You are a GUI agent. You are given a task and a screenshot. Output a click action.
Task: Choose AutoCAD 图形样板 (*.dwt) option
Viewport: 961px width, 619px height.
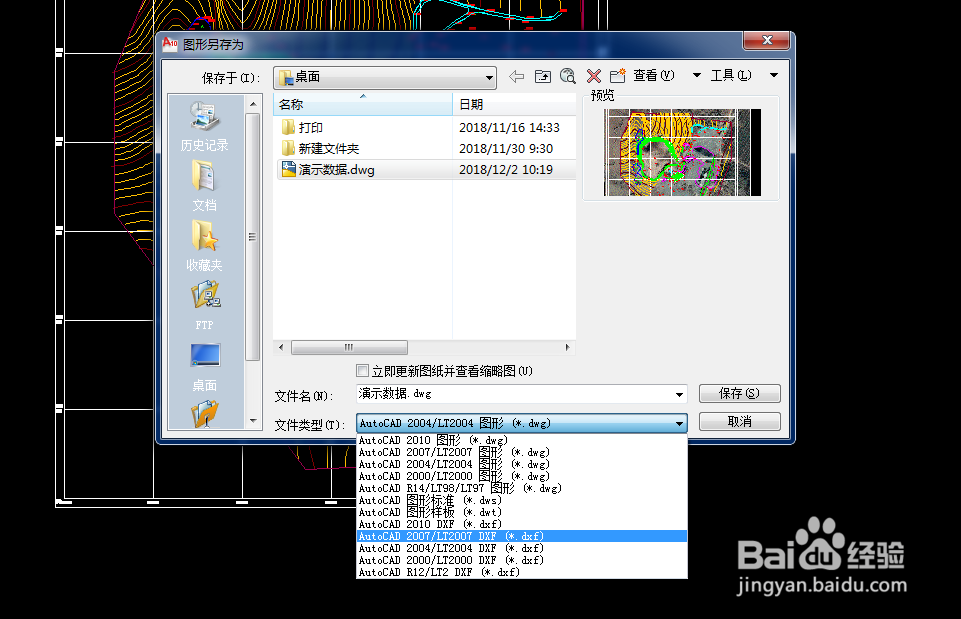[x=522, y=512]
